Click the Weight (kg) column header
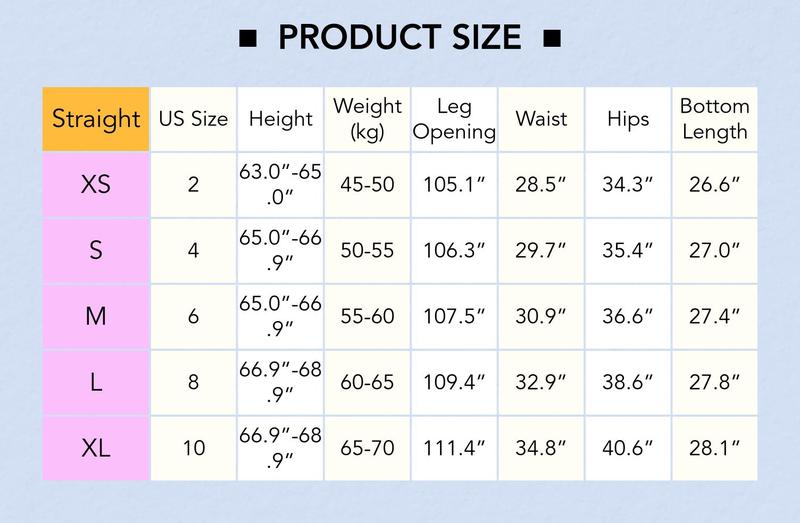This screenshot has height=523, width=800. [x=367, y=119]
